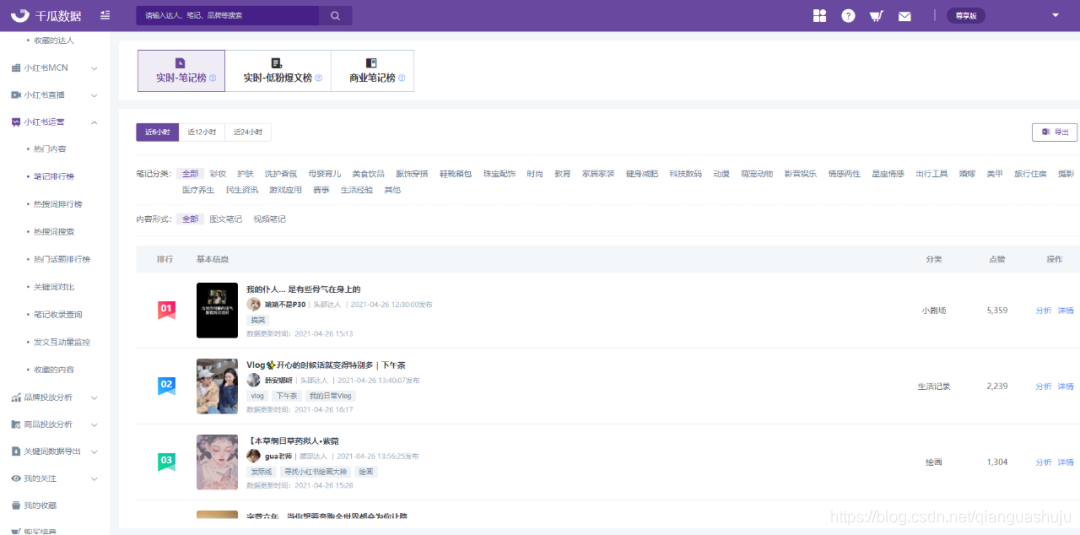Filter note category by 美食饮品
This screenshot has height=535, width=1080.
[x=368, y=174]
